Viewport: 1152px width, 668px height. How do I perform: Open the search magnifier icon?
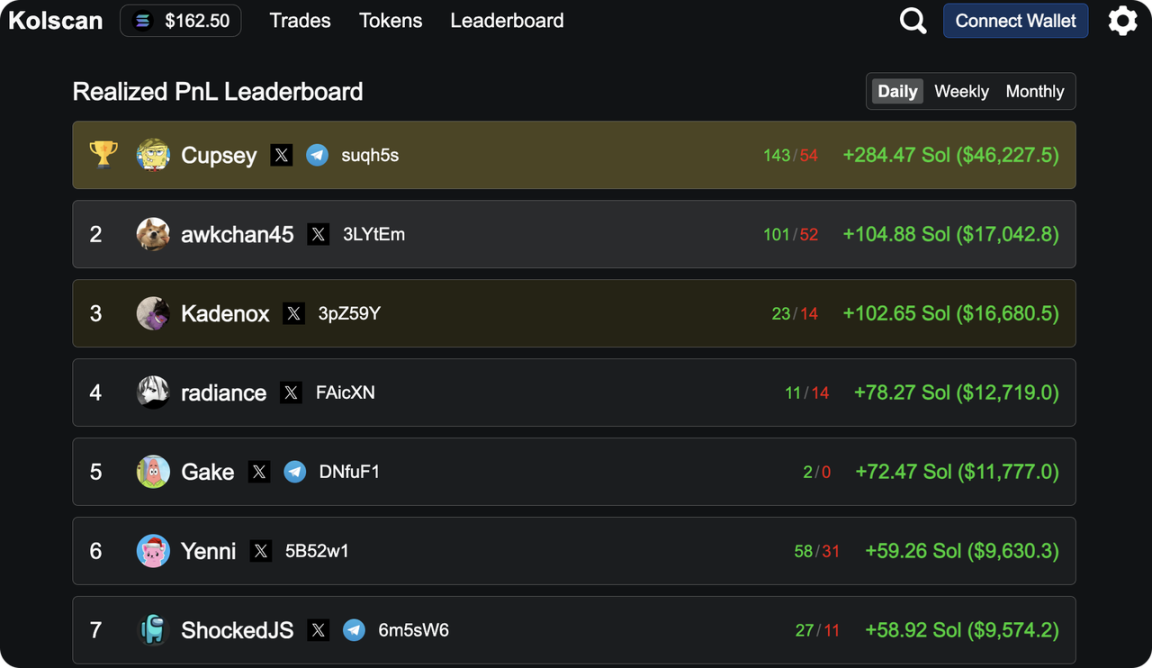(x=912, y=21)
